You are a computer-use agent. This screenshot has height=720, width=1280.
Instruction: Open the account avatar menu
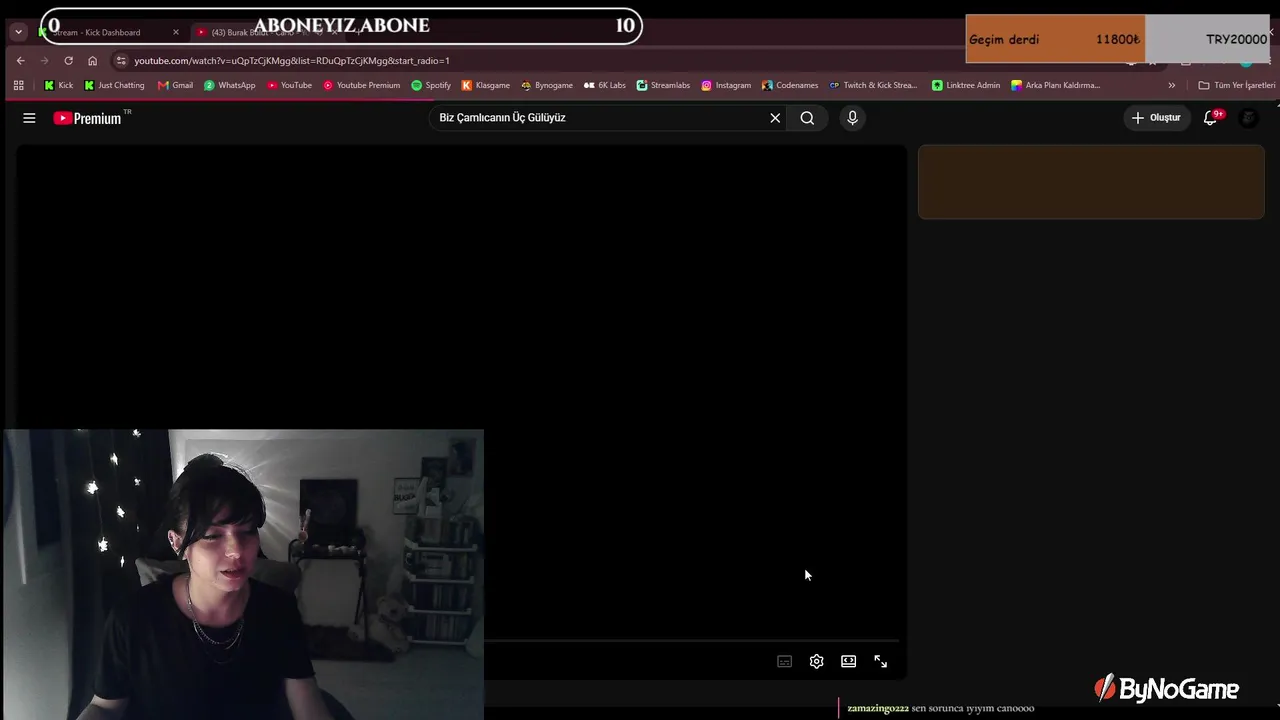pyautogui.click(x=1249, y=118)
